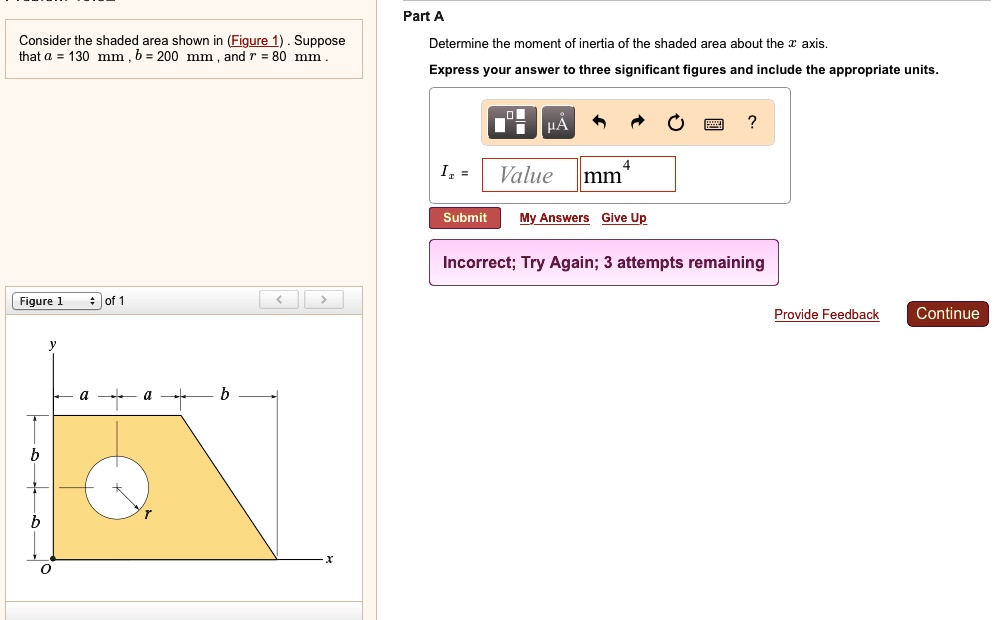Submit the answer
The width and height of the screenshot is (995, 620).
click(464, 217)
